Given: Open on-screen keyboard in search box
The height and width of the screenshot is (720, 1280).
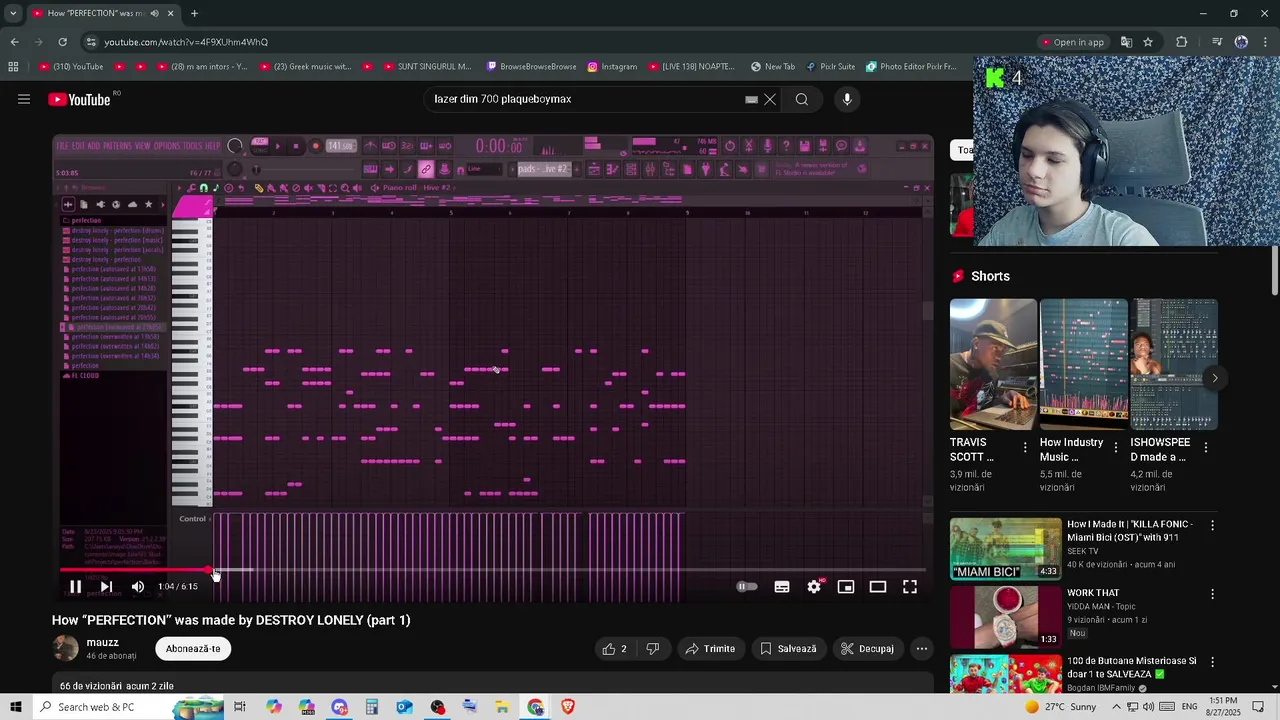Looking at the screenshot, I should pyautogui.click(x=751, y=99).
